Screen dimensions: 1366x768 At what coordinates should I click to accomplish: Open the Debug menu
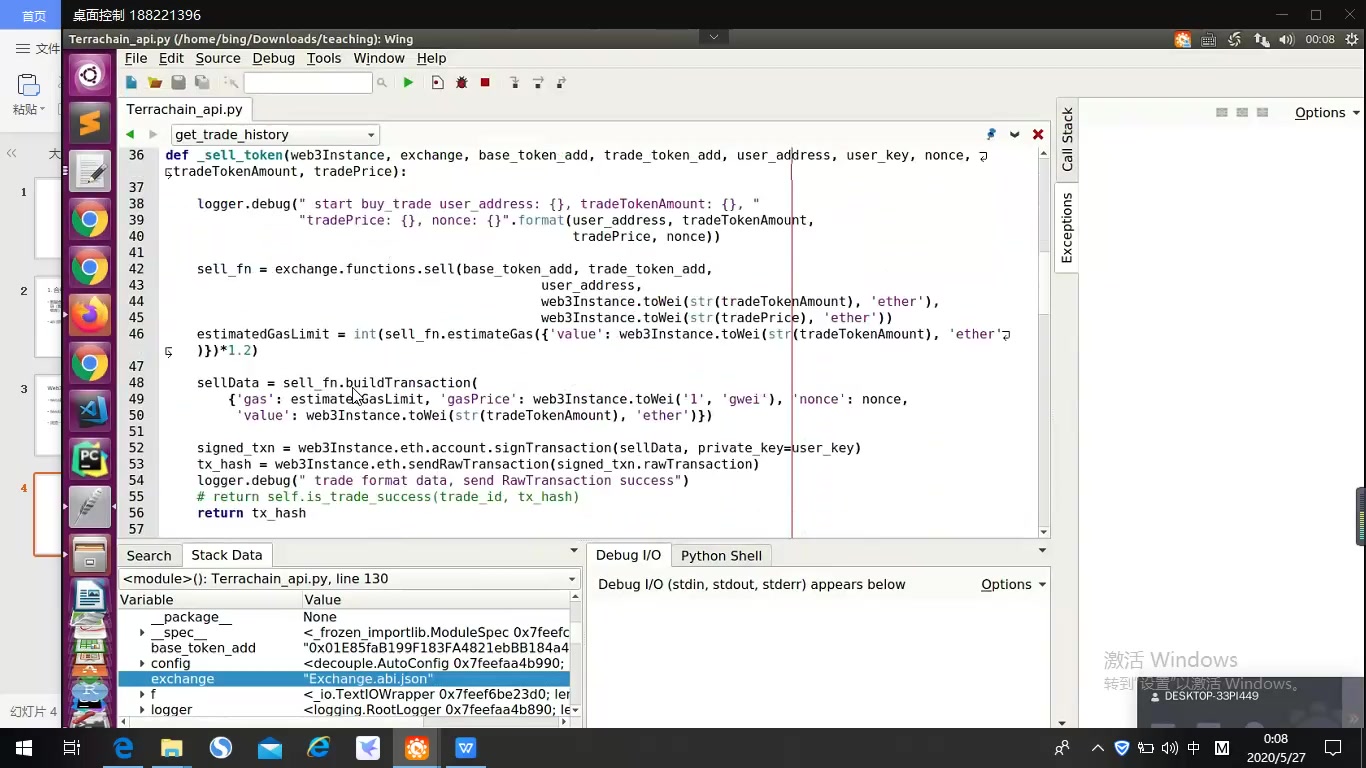tap(272, 58)
